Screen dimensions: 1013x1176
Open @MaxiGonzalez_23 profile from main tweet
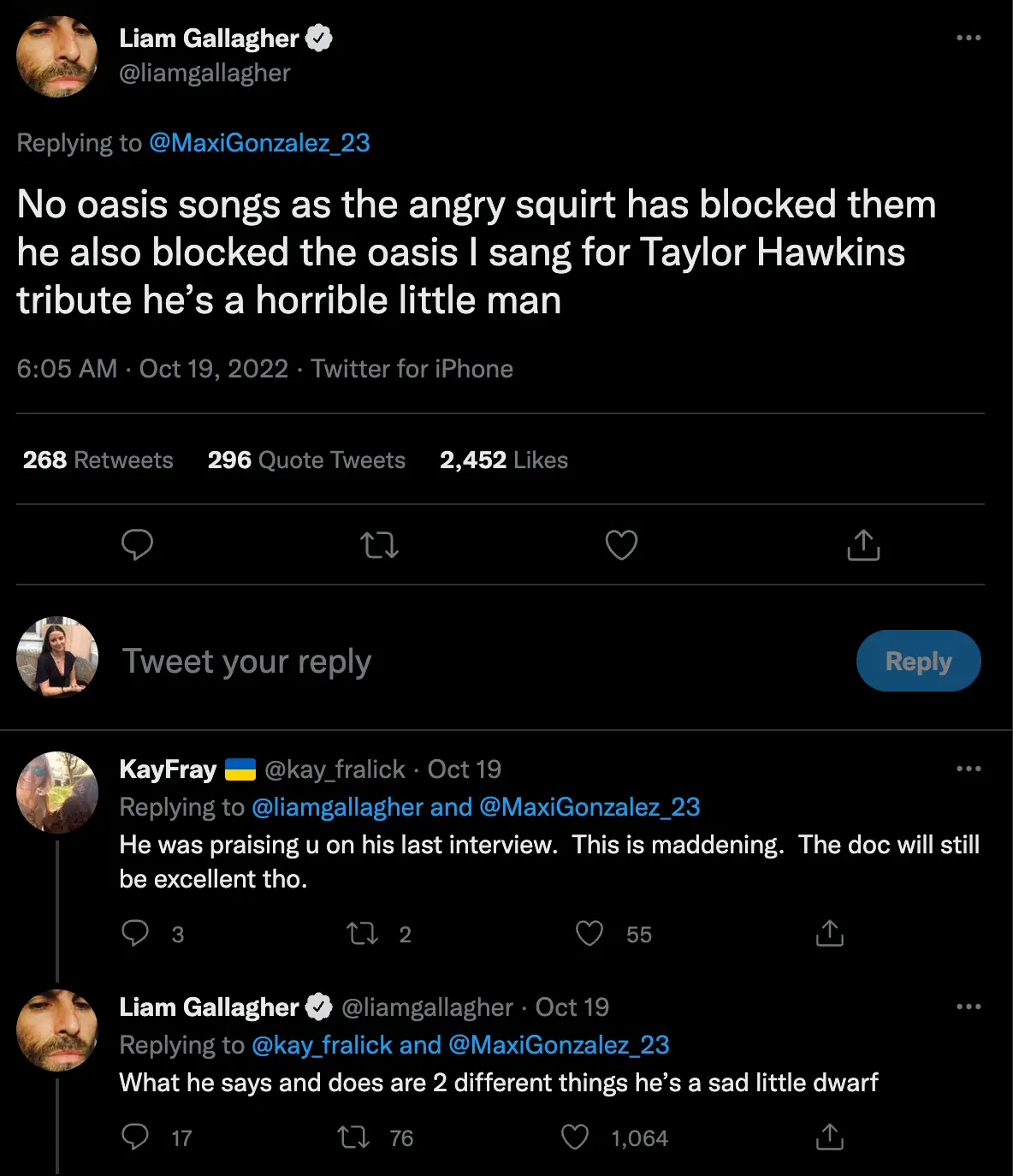tap(259, 143)
